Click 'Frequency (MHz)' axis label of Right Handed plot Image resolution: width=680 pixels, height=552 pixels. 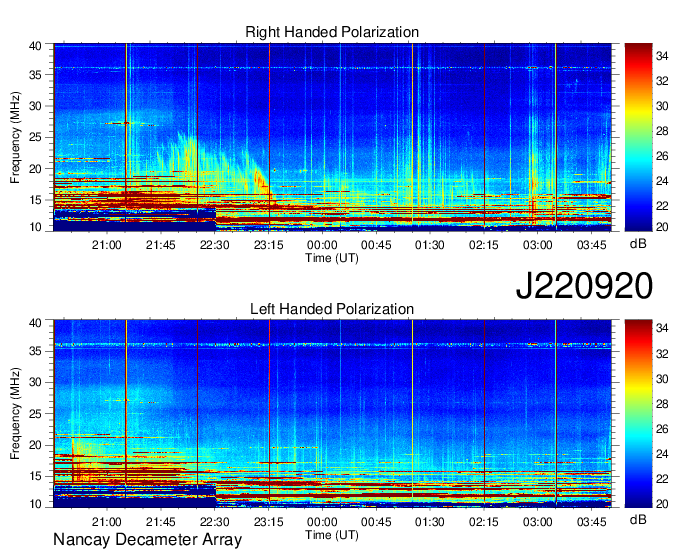[x=15, y=137]
